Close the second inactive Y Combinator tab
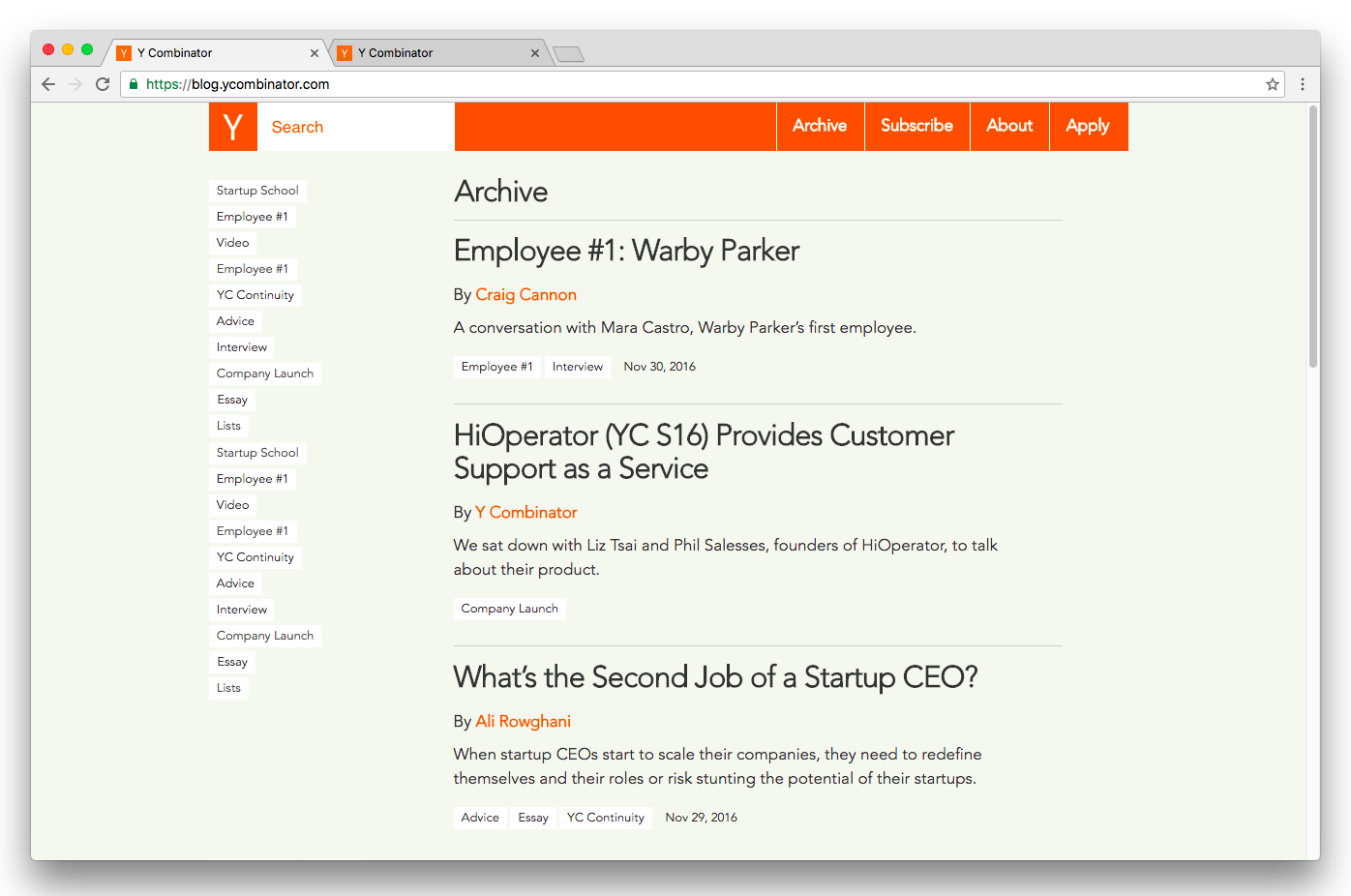The height and width of the screenshot is (896, 1351). click(535, 53)
